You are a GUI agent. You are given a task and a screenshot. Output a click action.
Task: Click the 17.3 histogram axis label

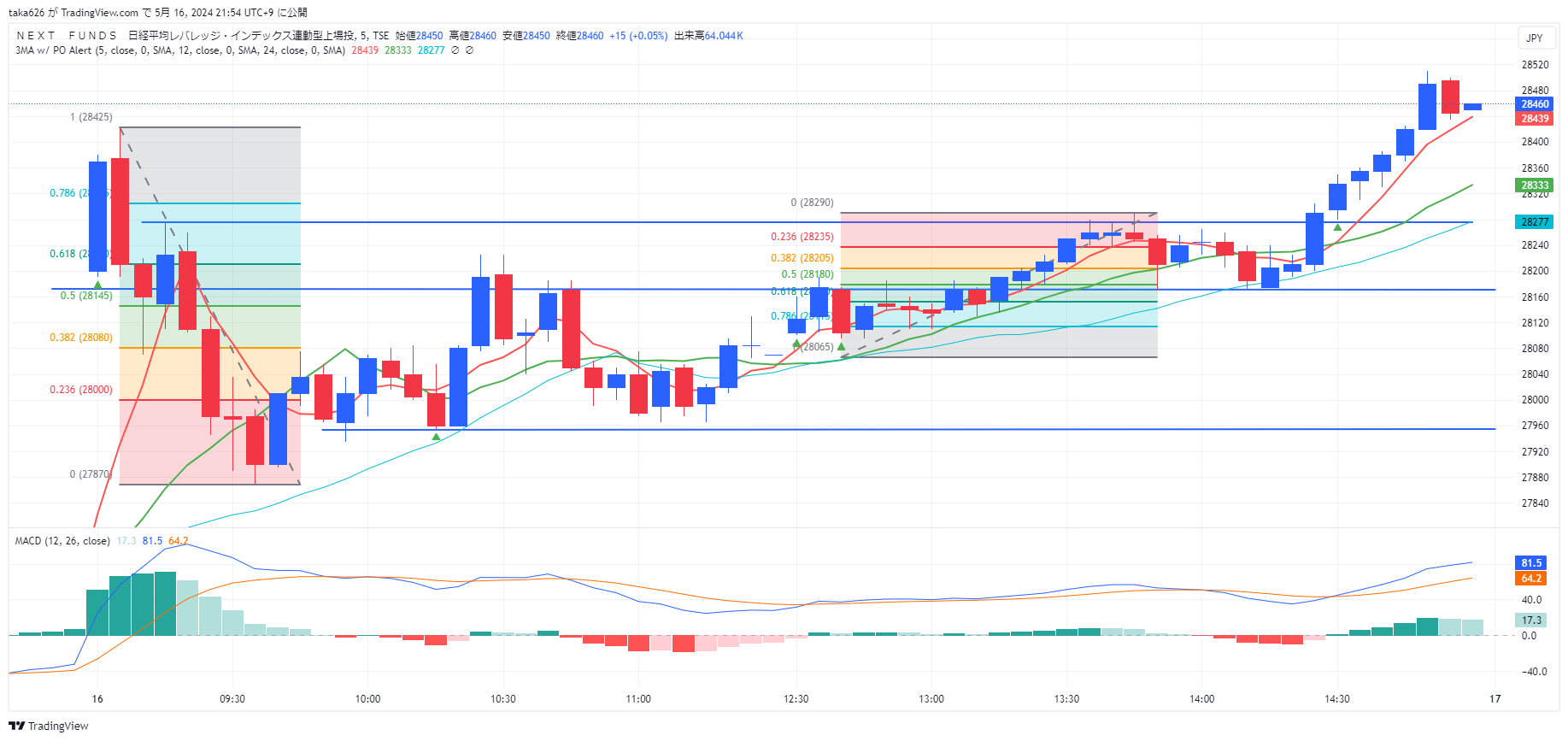pos(1531,620)
